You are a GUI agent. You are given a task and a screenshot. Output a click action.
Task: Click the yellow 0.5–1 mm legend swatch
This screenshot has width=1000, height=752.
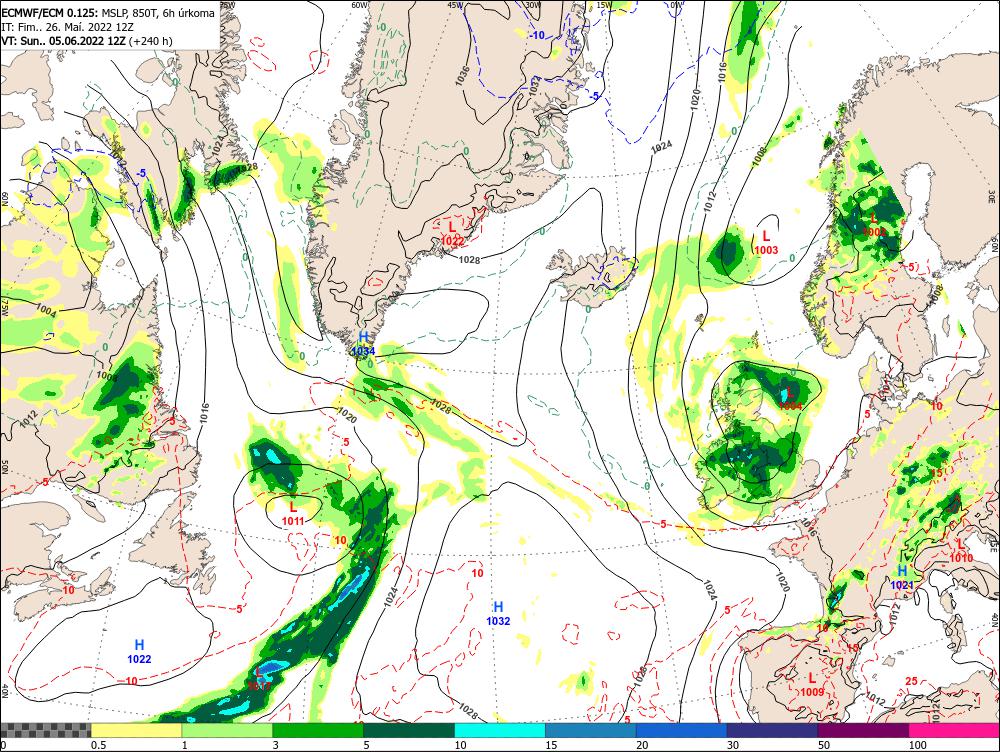(136, 730)
